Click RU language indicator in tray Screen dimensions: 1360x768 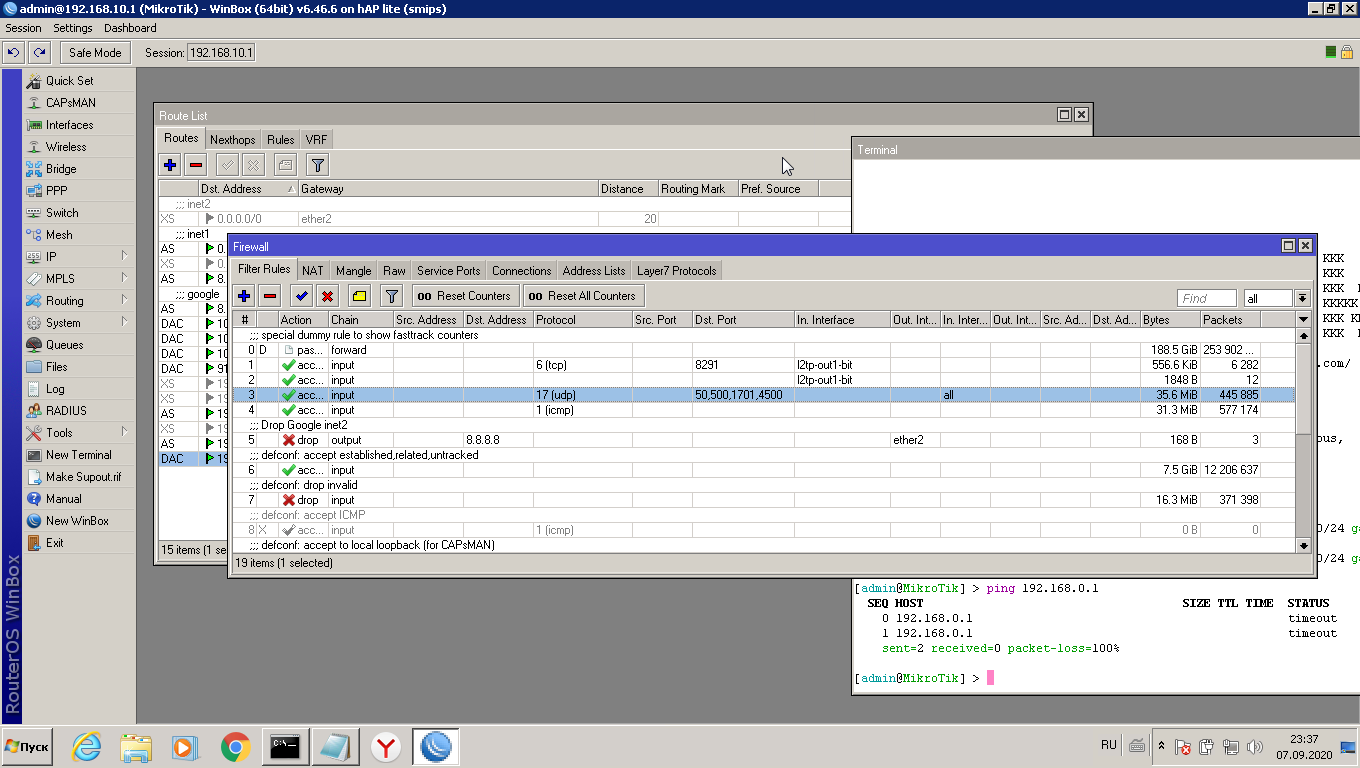[1108, 745]
